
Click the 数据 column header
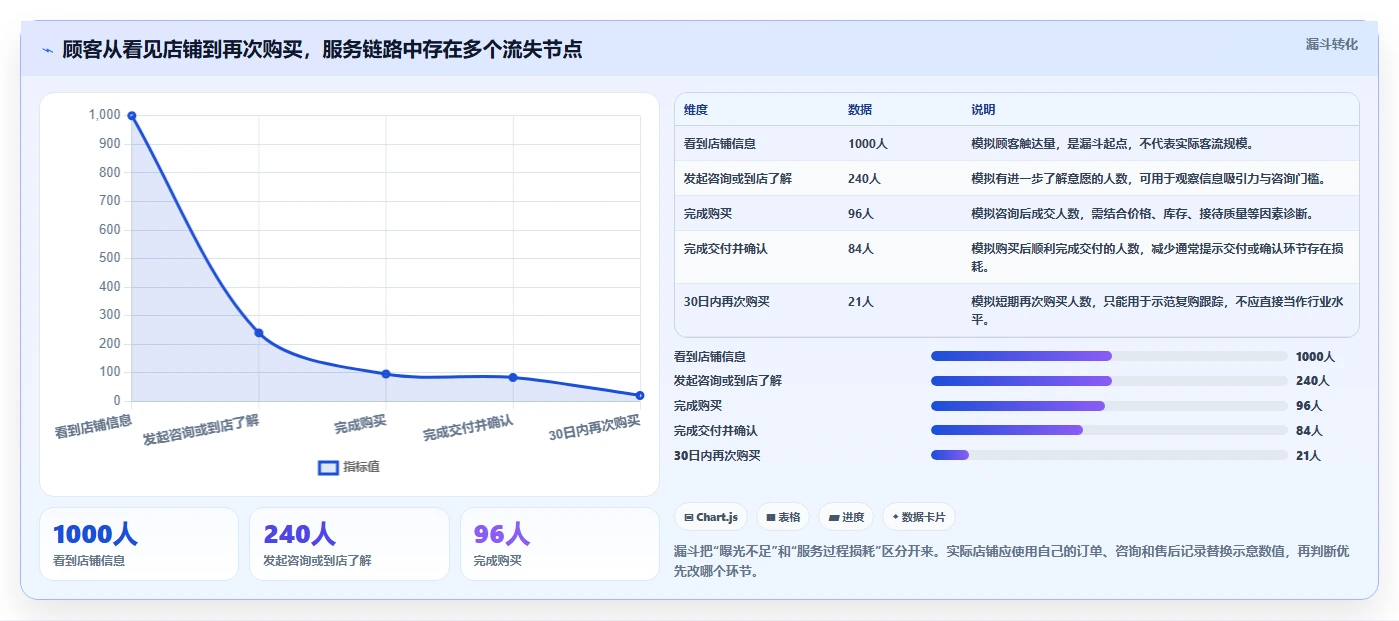(860, 109)
